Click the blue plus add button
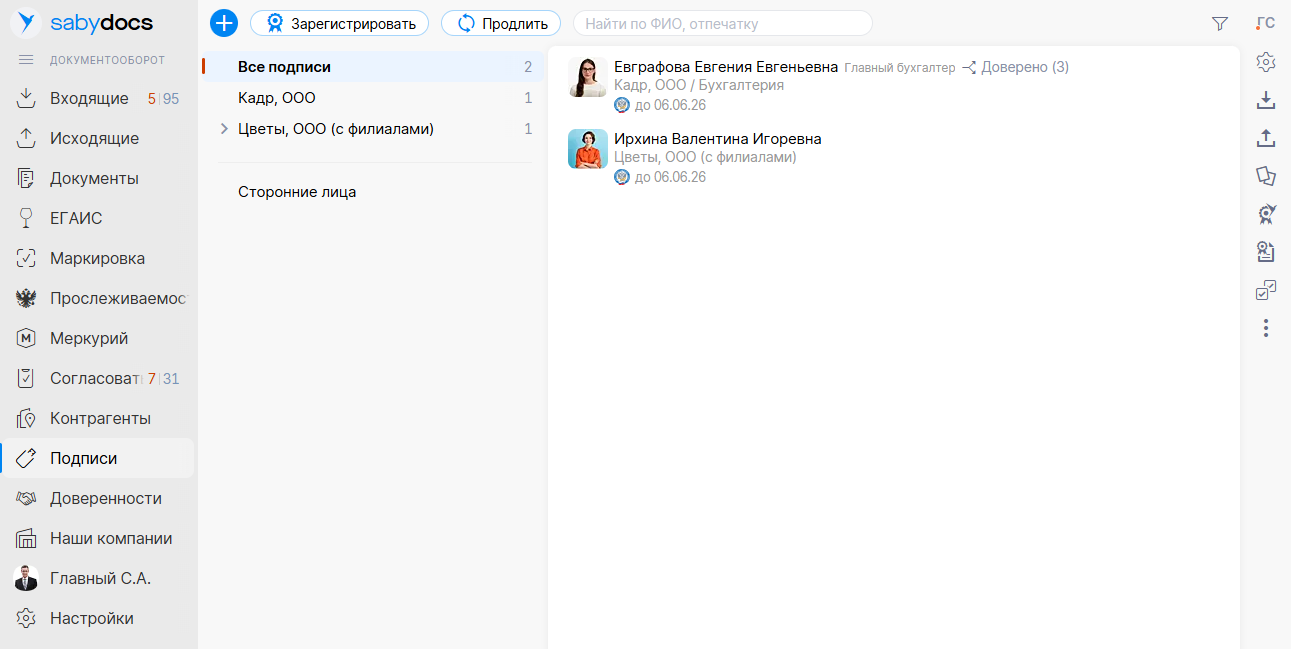 pos(224,23)
